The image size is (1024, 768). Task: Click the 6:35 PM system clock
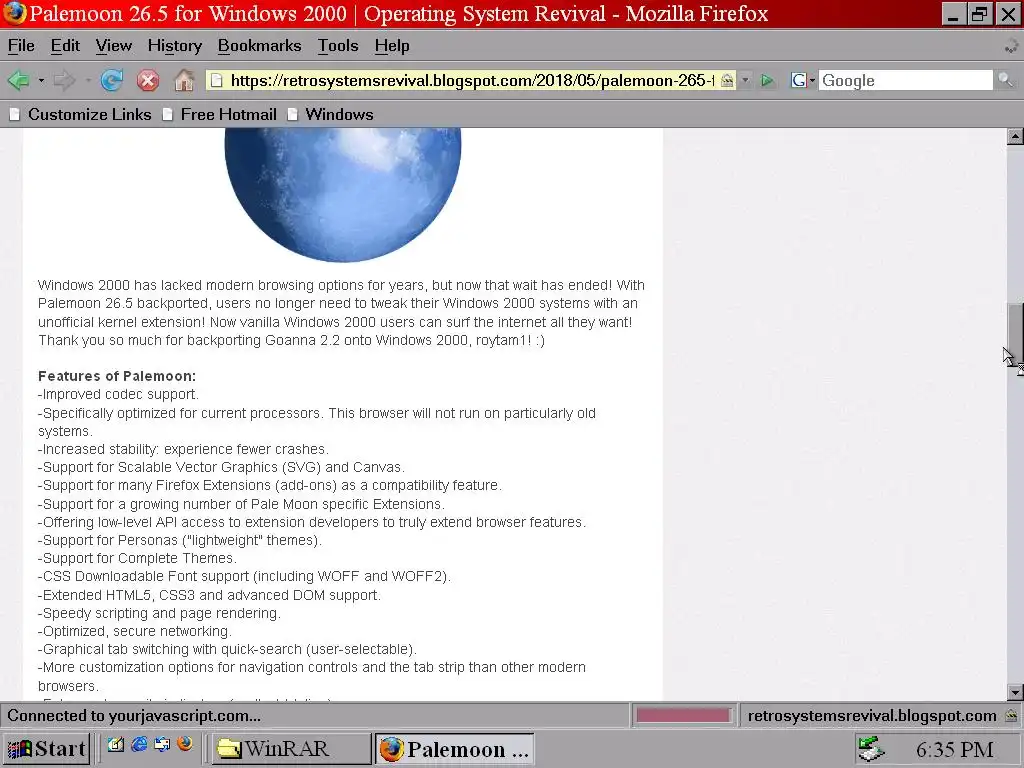point(954,749)
